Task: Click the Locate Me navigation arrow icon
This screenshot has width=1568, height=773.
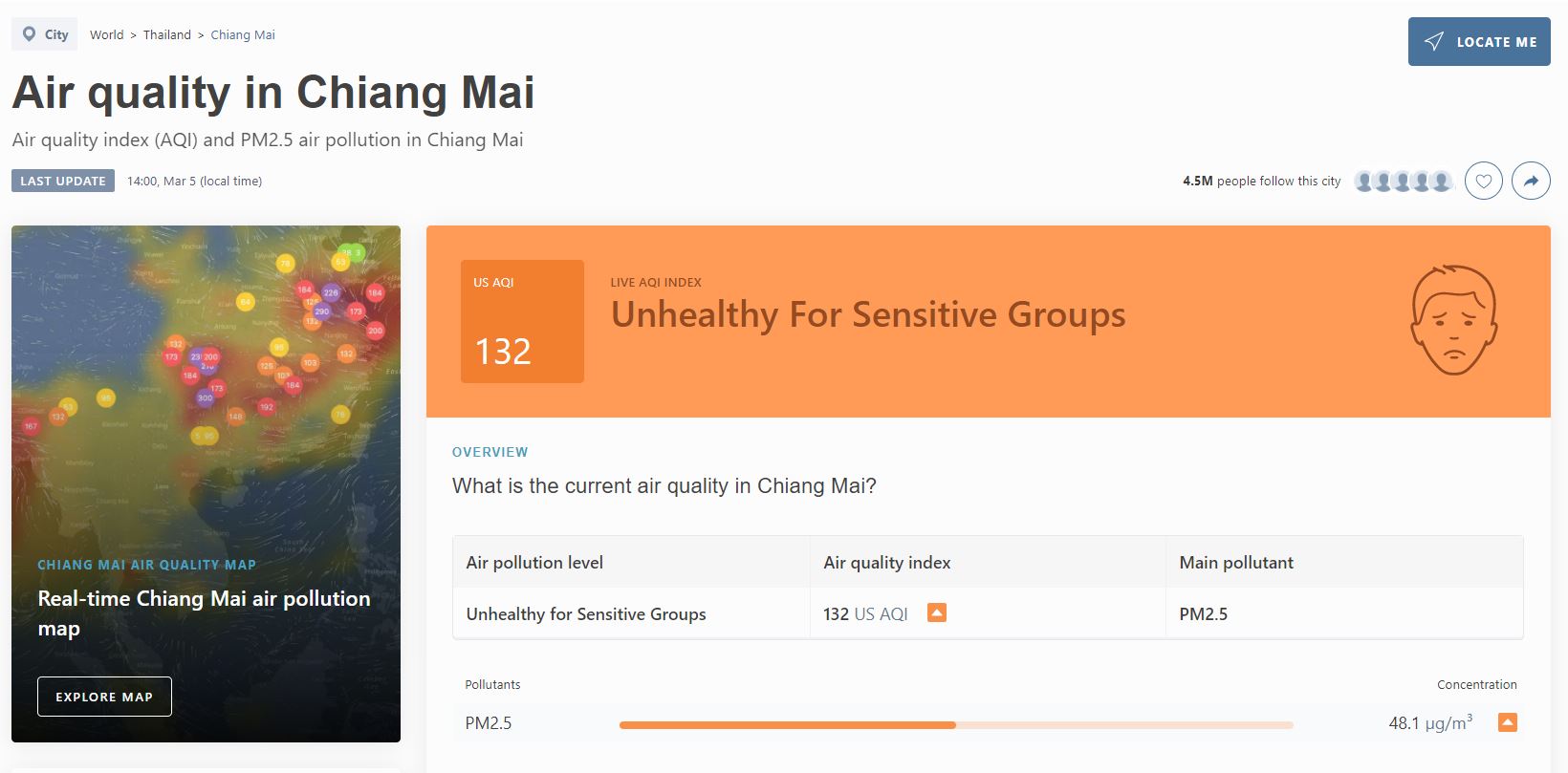Action: 1434,42
